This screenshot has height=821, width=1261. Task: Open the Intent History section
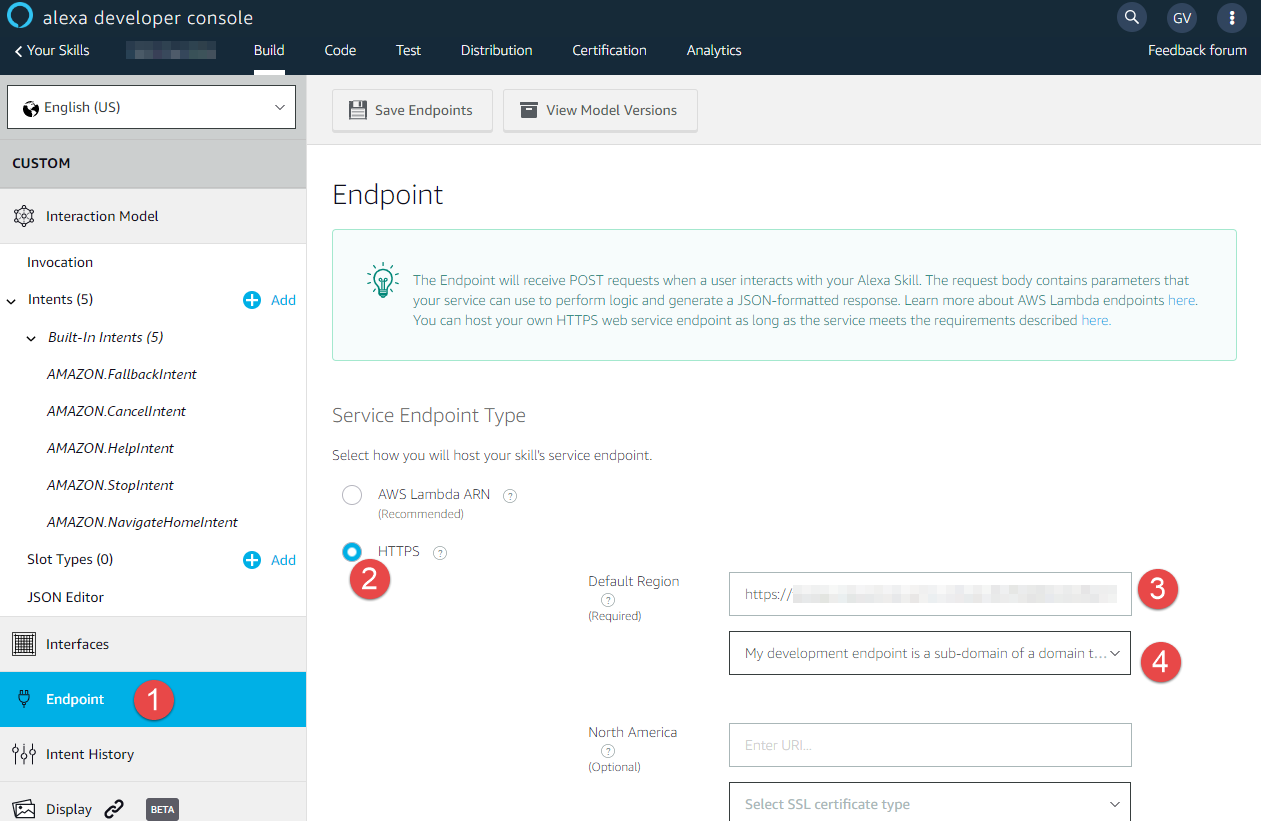click(x=153, y=754)
